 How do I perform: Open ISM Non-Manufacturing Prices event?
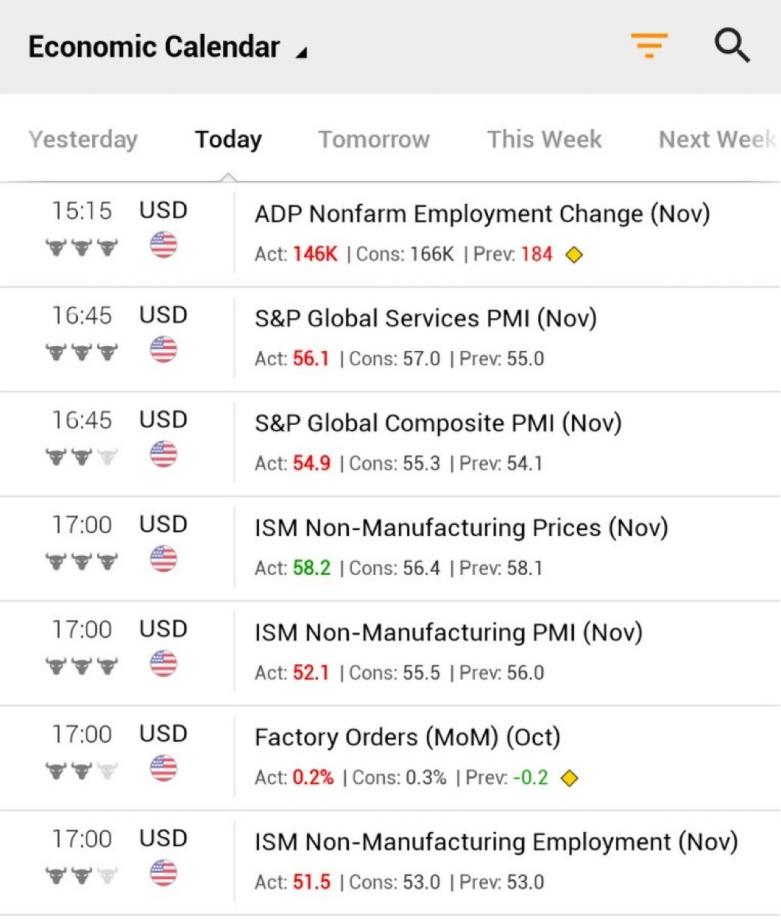point(461,528)
